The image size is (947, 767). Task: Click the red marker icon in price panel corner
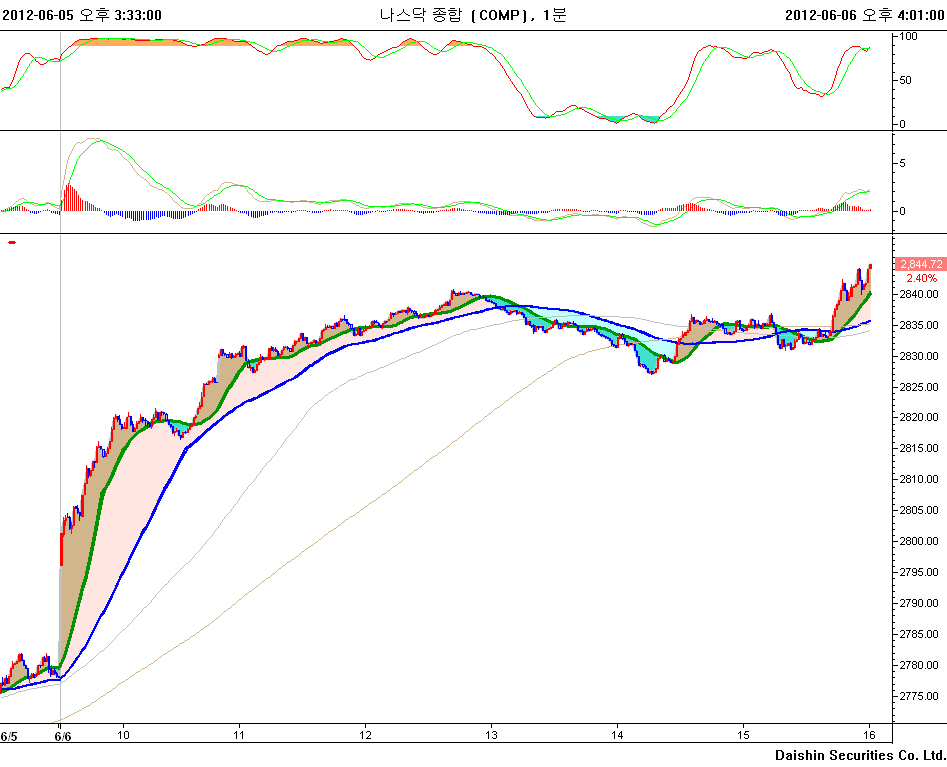point(12,242)
